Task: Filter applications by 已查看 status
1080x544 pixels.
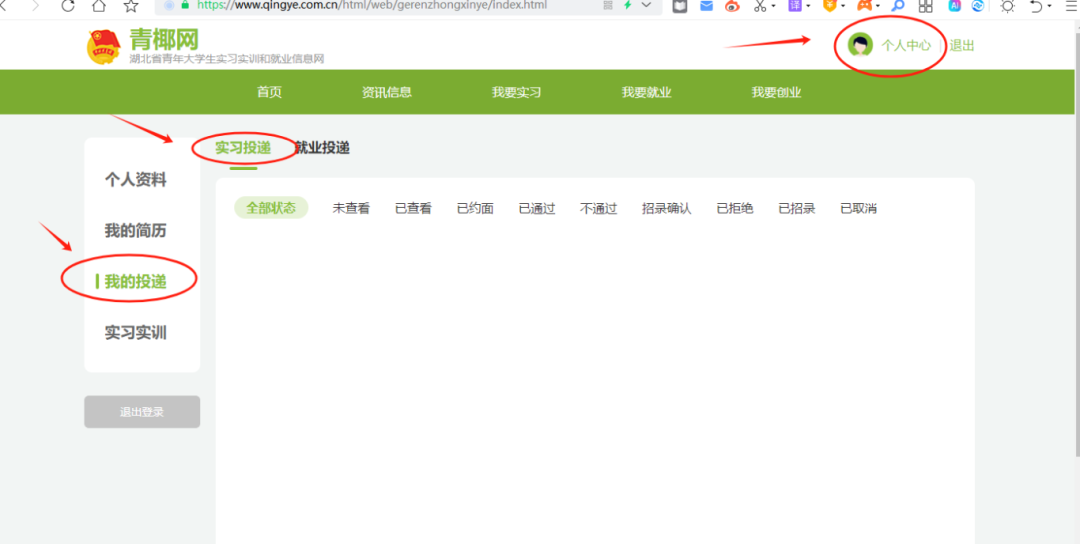Action: [413, 208]
